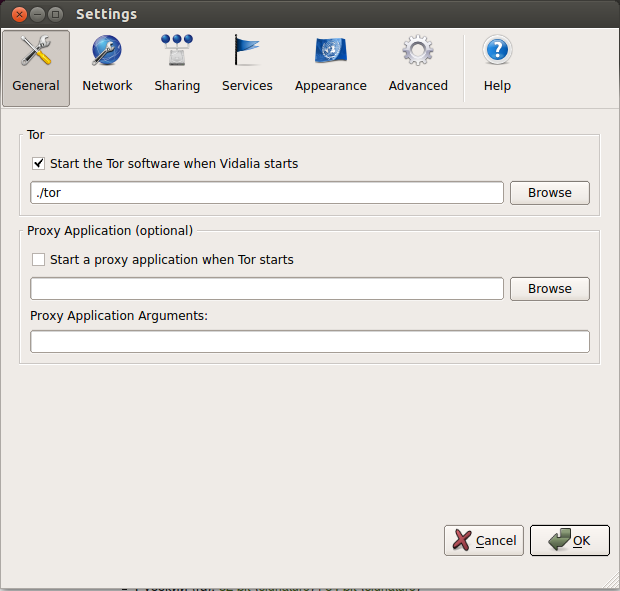Maximize the Settings window
Image resolution: width=620 pixels, height=591 pixels.
55,15
